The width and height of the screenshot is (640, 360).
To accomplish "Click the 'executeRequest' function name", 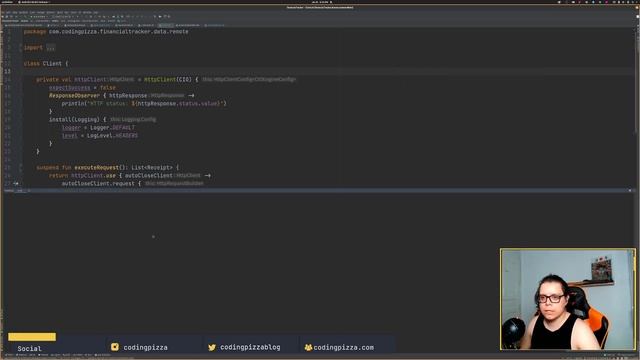I will point(96,167).
